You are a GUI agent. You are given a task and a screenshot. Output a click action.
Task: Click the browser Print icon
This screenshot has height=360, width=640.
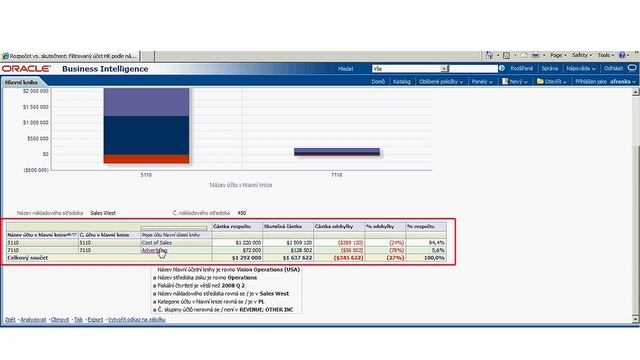coord(536,55)
